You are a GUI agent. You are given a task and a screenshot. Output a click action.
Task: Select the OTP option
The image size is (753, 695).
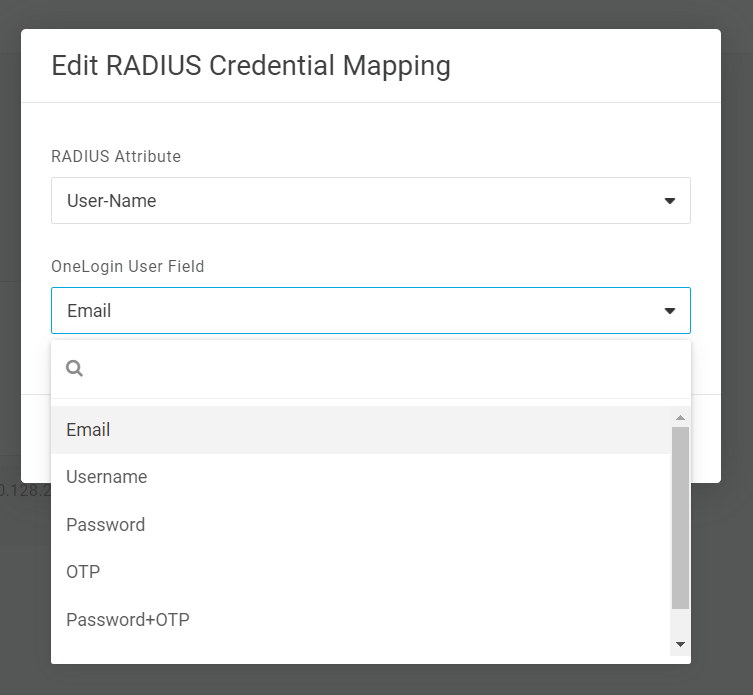(361, 572)
